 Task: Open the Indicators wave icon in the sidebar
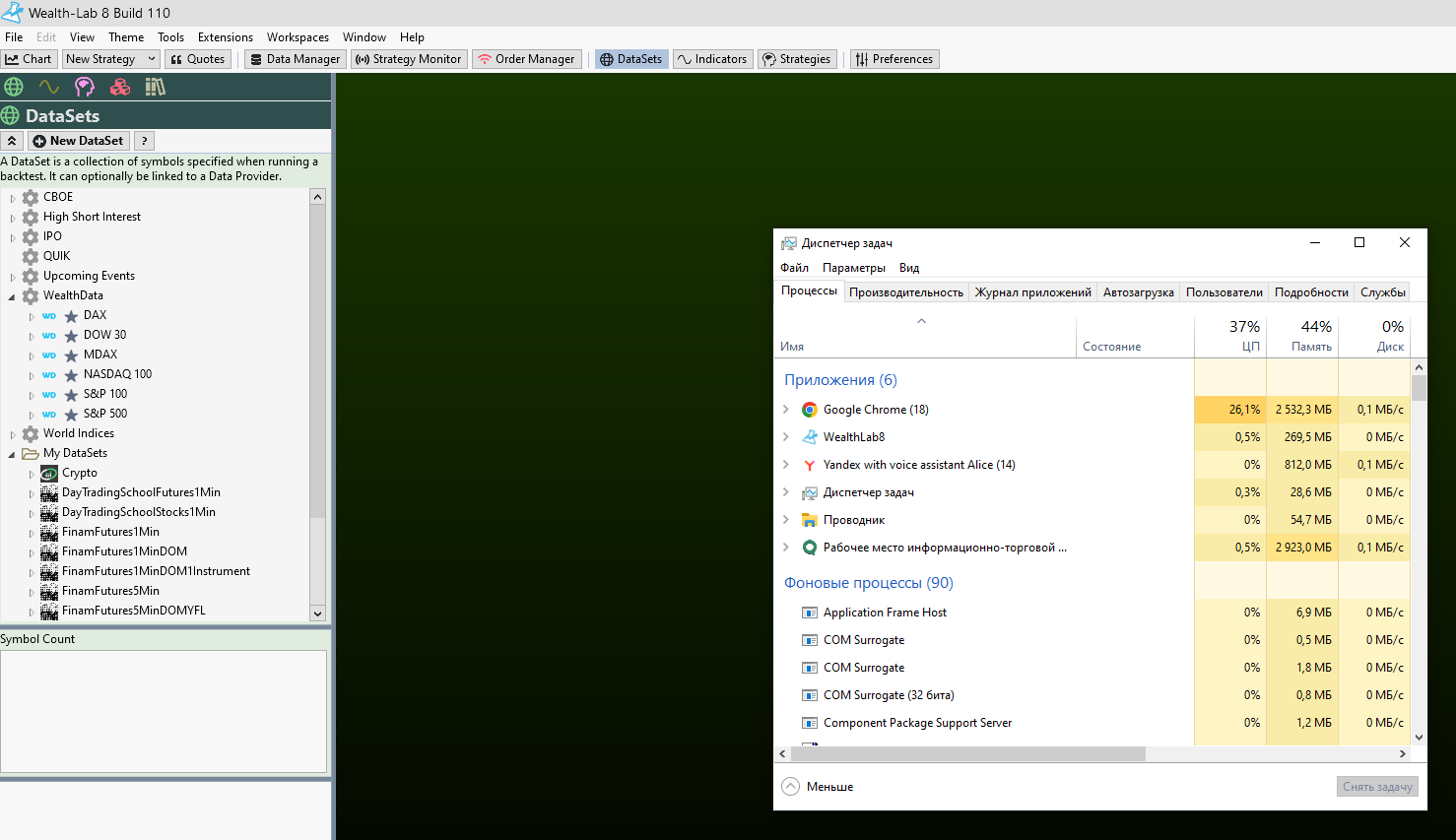pyautogui.click(x=49, y=87)
